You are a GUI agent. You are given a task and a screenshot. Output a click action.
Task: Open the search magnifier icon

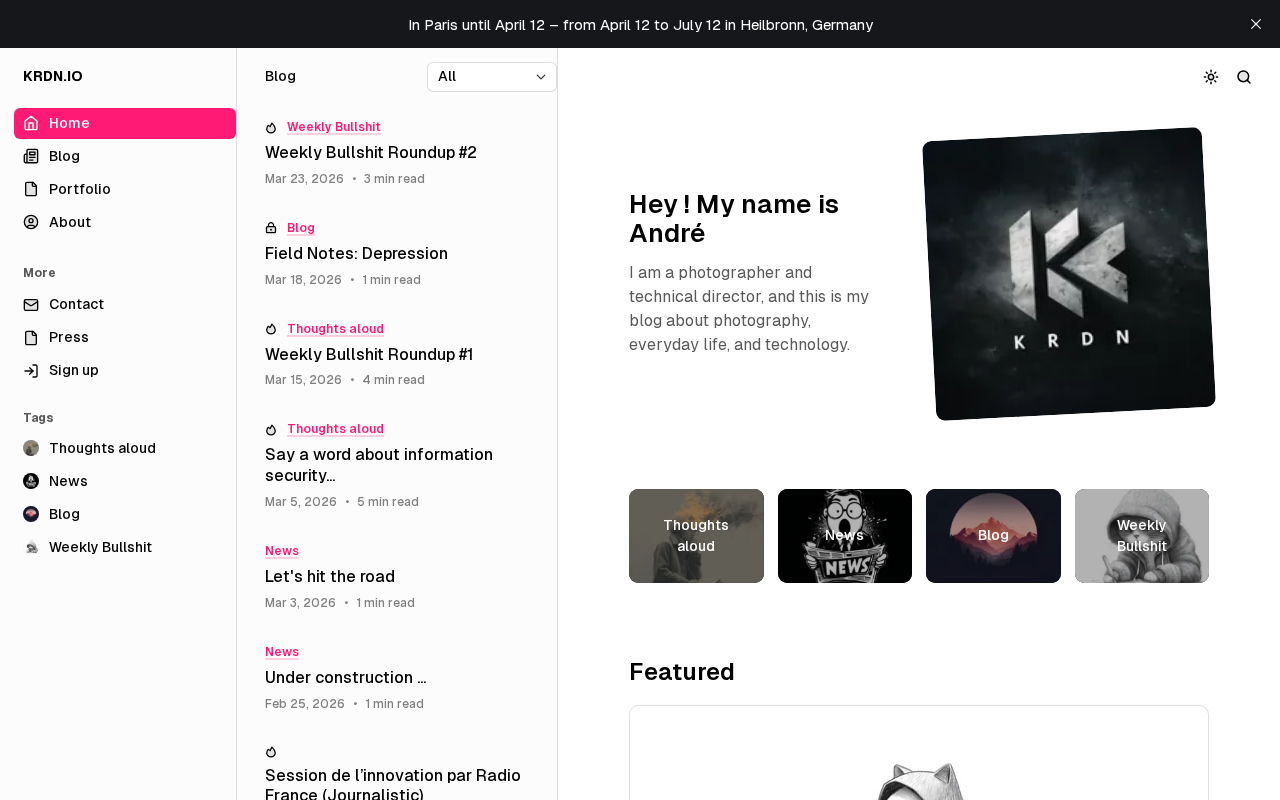click(1244, 77)
